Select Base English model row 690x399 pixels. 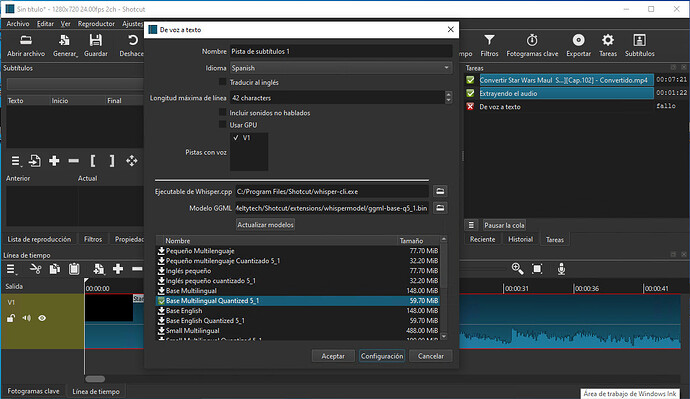(x=298, y=311)
